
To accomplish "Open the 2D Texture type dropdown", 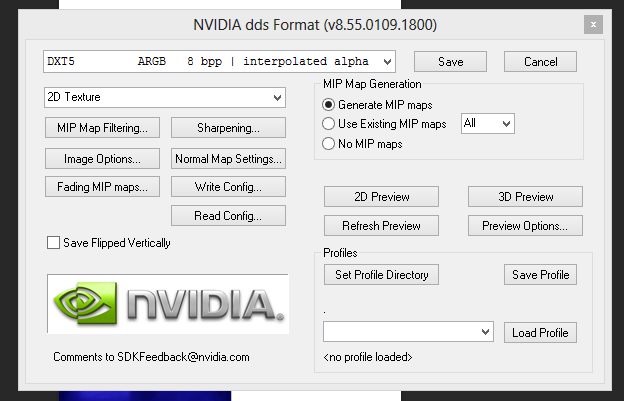I will point(165,97).
